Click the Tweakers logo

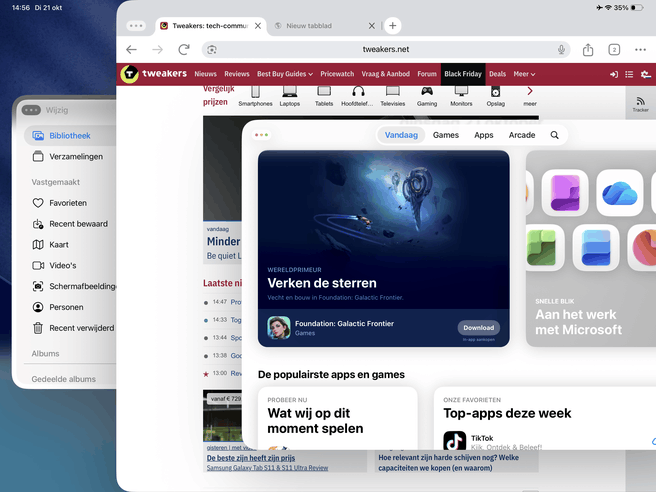[x=154, y=74]
